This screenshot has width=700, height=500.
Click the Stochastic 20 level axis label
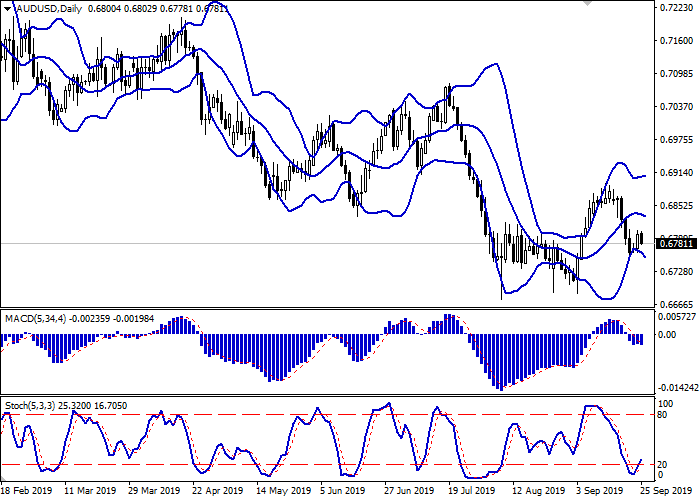(663, 465)
